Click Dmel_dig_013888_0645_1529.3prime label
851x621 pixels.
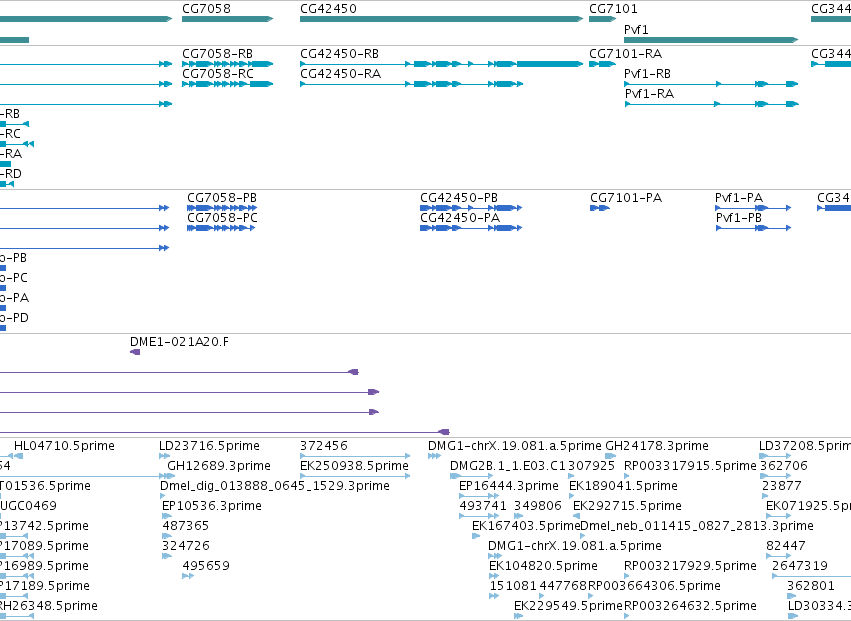click(x=275, y=486)
